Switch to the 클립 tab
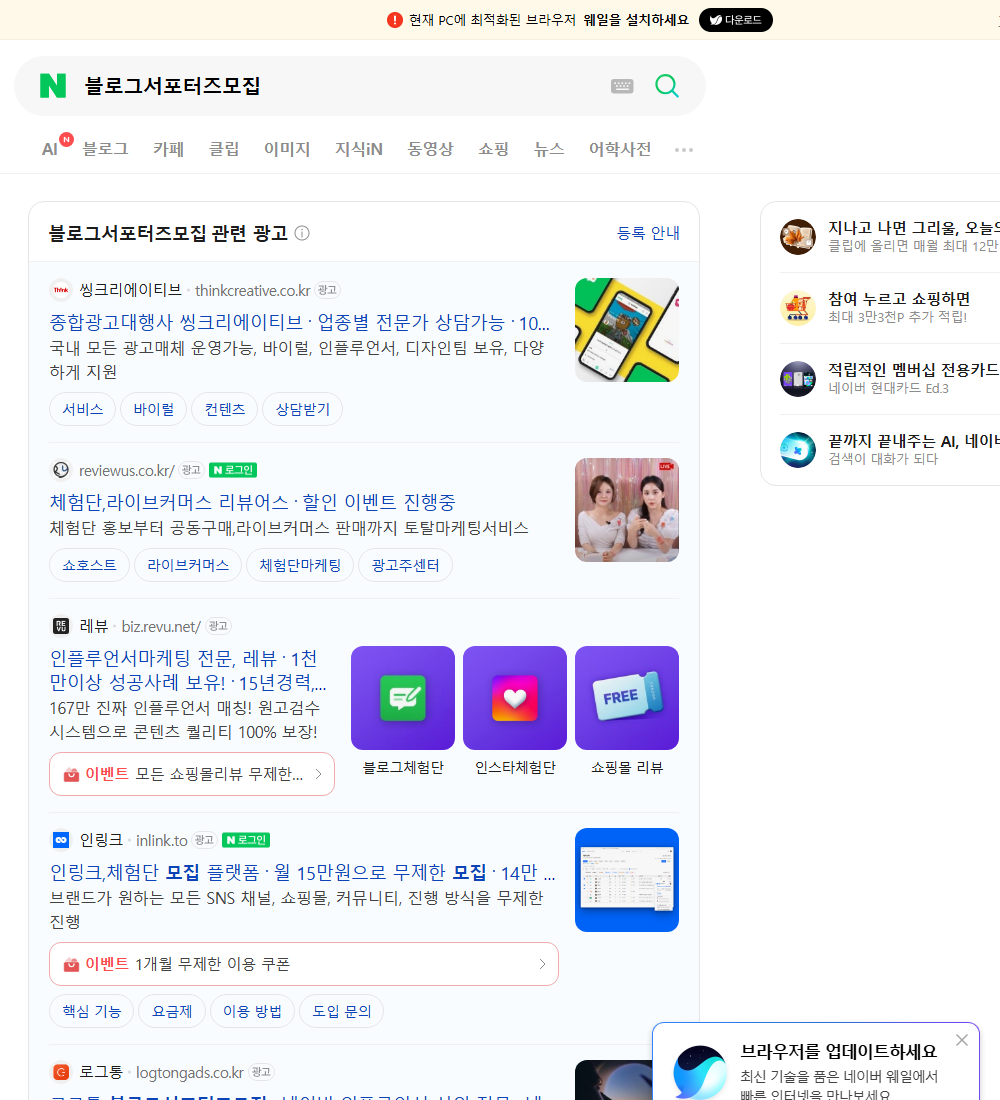The image size is (1000, 1100). point(224,149)
